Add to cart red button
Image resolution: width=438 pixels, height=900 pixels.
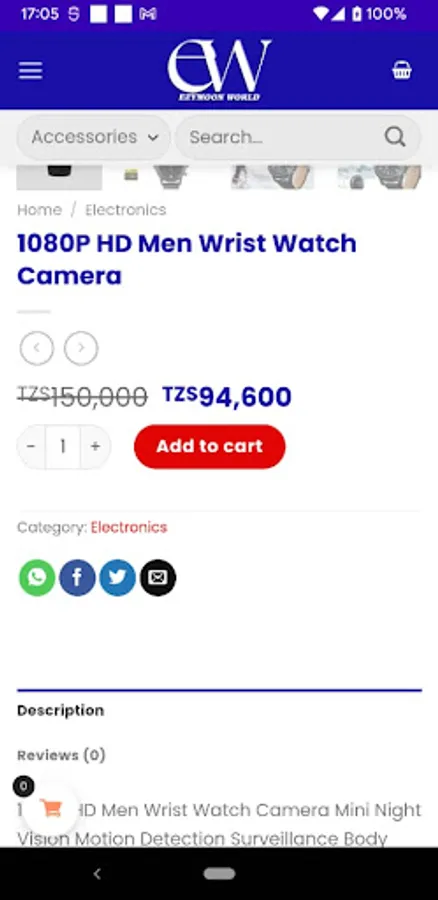coord(210,447)
